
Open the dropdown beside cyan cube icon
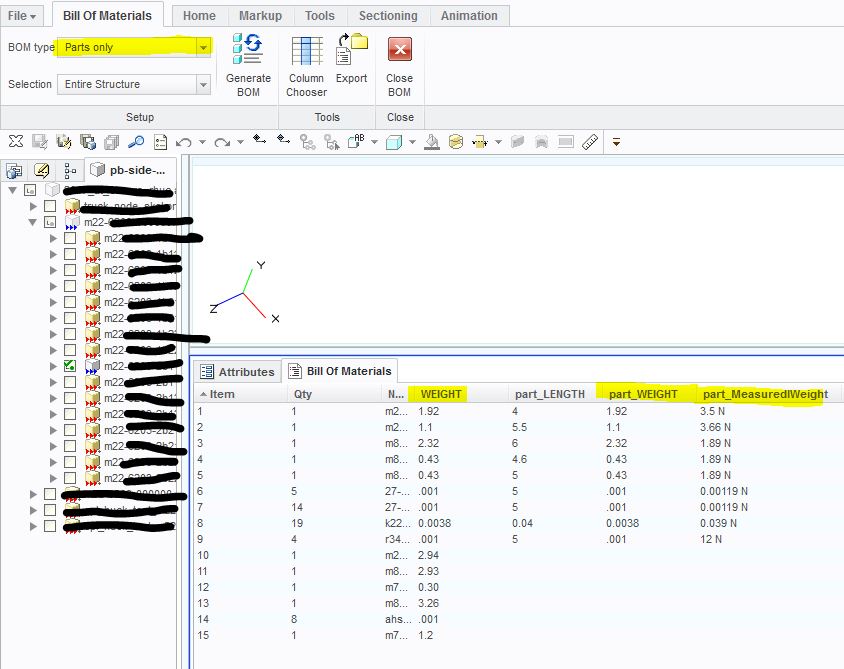click(x=412, y=143)
